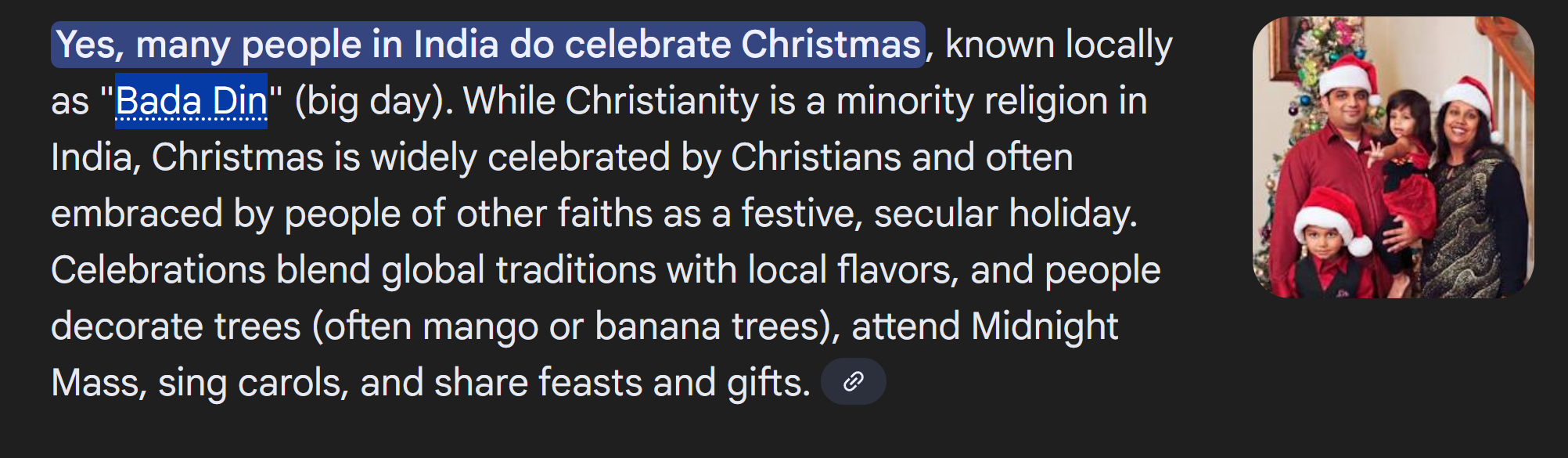Click the word "Christianity"
Image resolution: width=1568 pixels, height=458 pixels.
coord(662,101)
